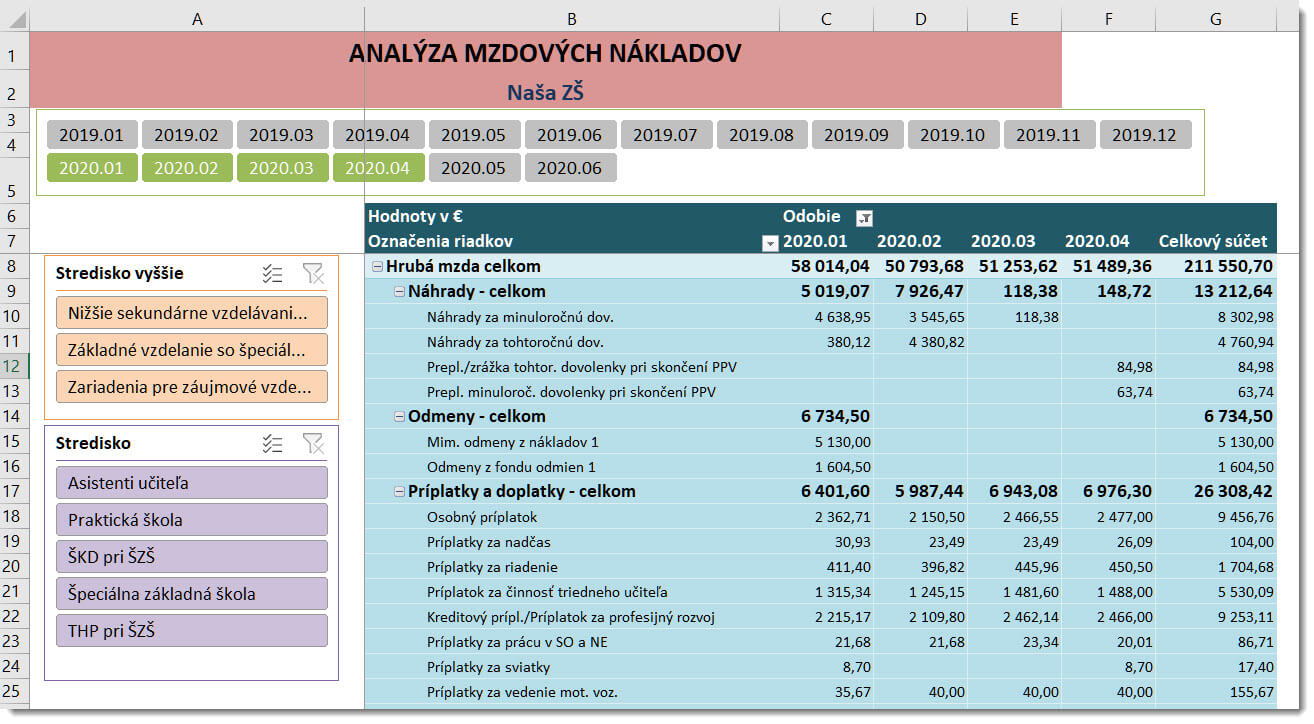Select the 2019.07 period slicer button
Screen dimensions: 1314x724
tap(666, 135)
